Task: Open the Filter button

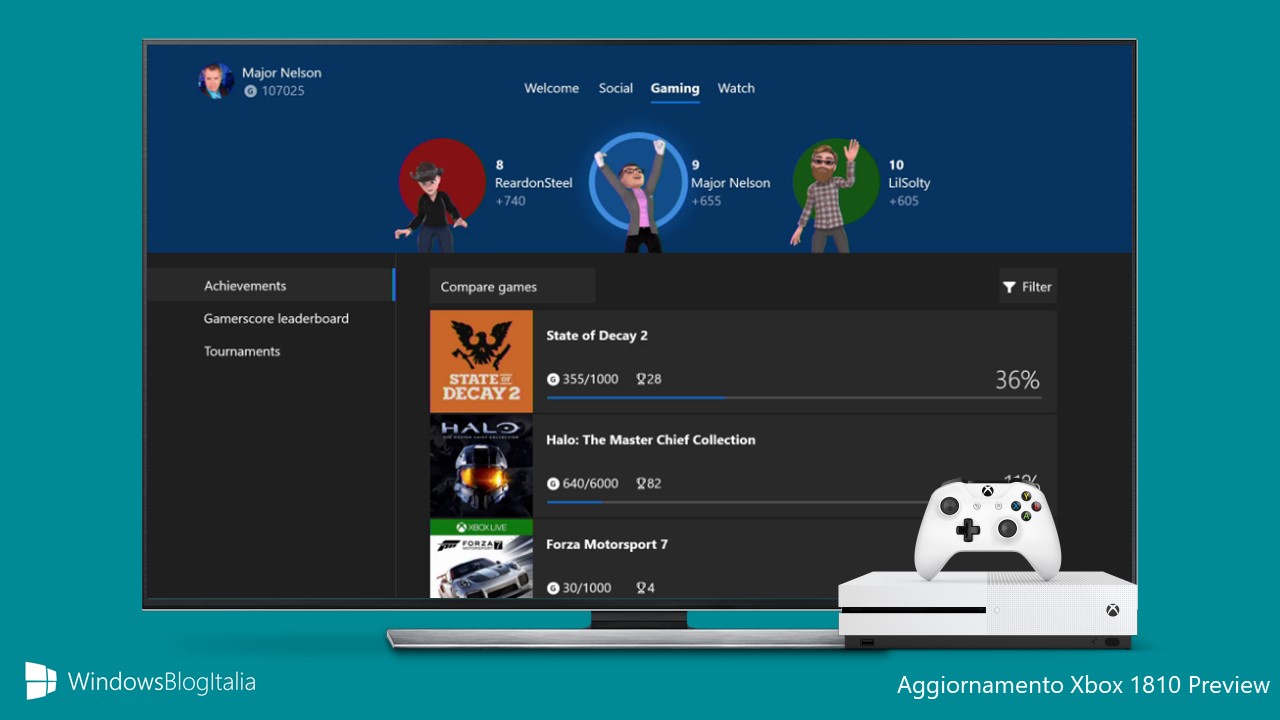Action: pyautogui.click(x=1027, y=286)
